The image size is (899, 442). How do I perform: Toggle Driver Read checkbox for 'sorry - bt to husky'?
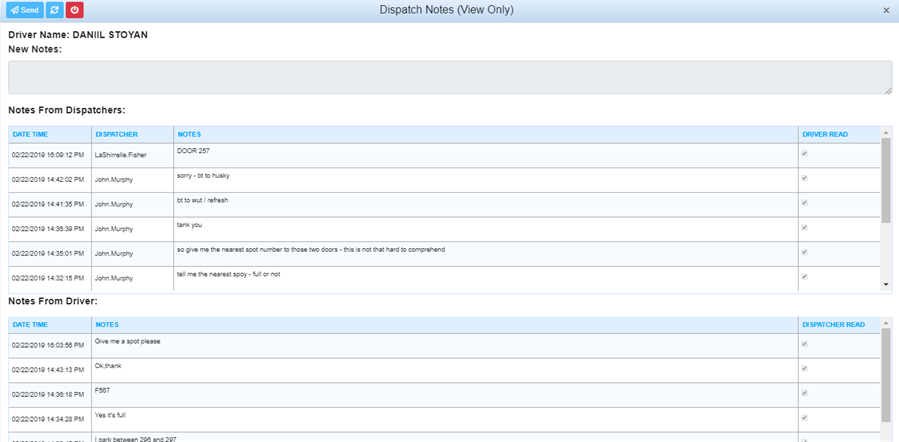(x=804, y=178)
